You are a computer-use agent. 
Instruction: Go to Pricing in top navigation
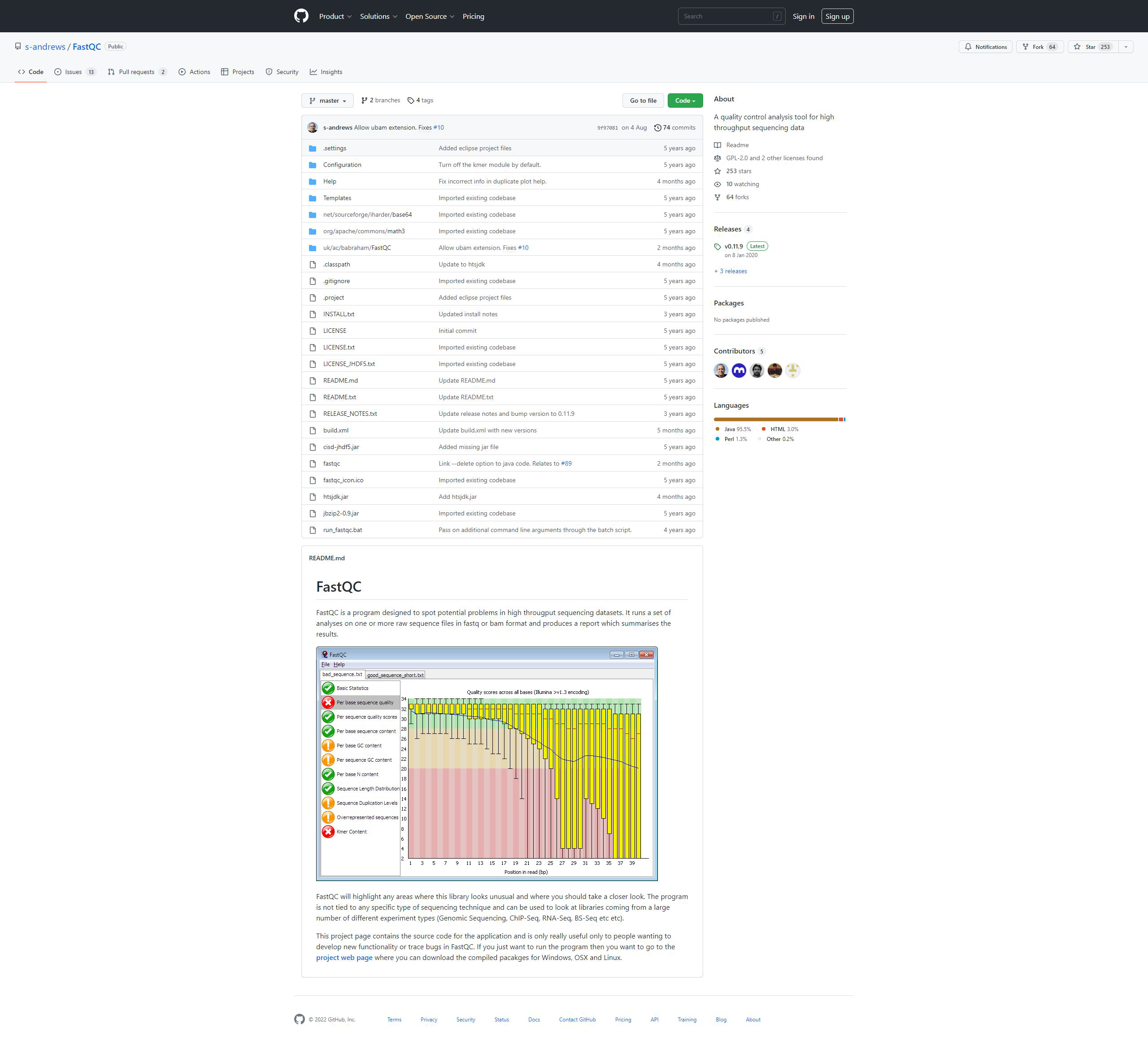(473, 17)
